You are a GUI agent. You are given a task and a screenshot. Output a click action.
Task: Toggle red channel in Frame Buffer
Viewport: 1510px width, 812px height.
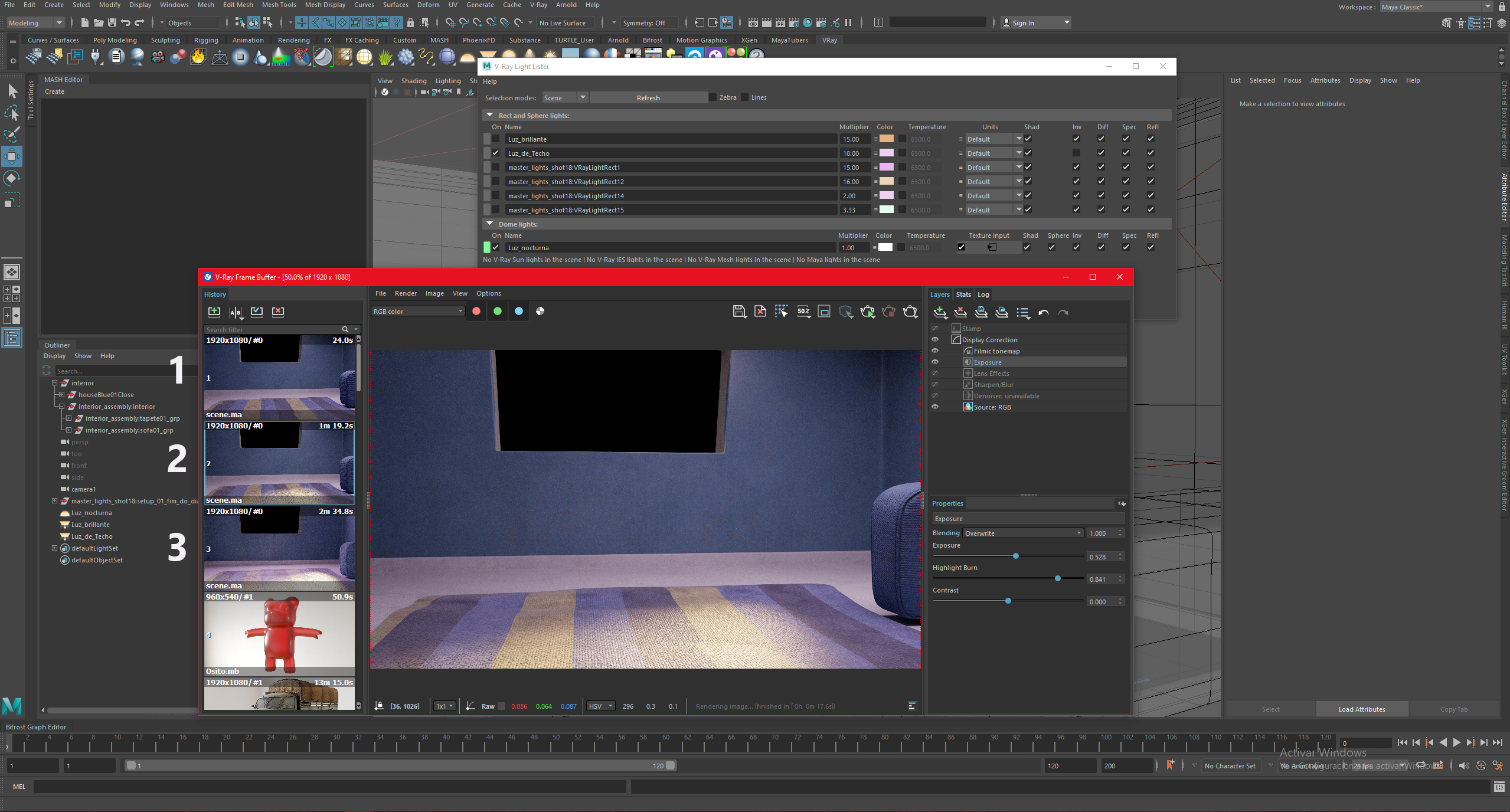[x=476, y=311]
